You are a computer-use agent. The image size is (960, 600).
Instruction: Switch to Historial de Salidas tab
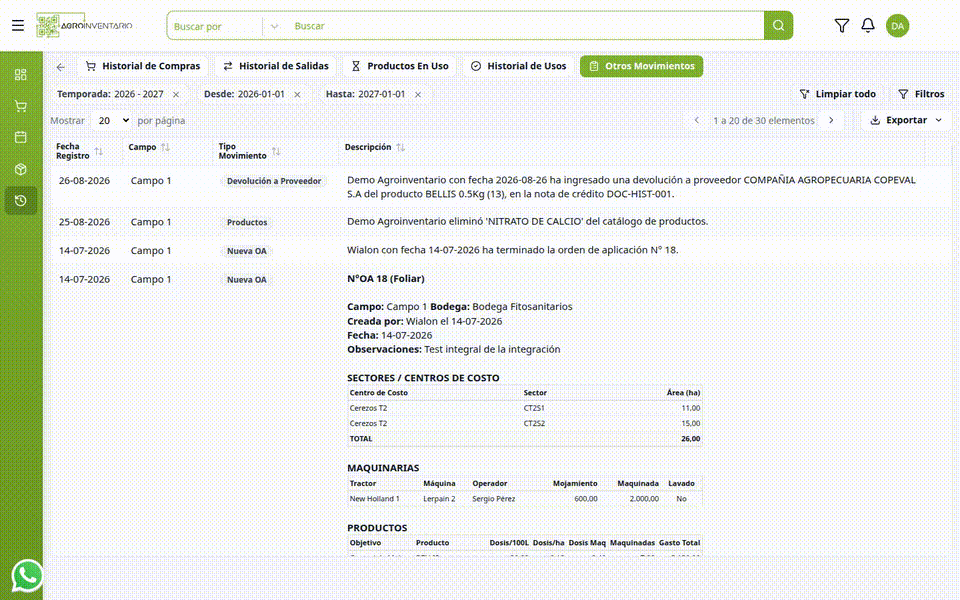point(276,66)
